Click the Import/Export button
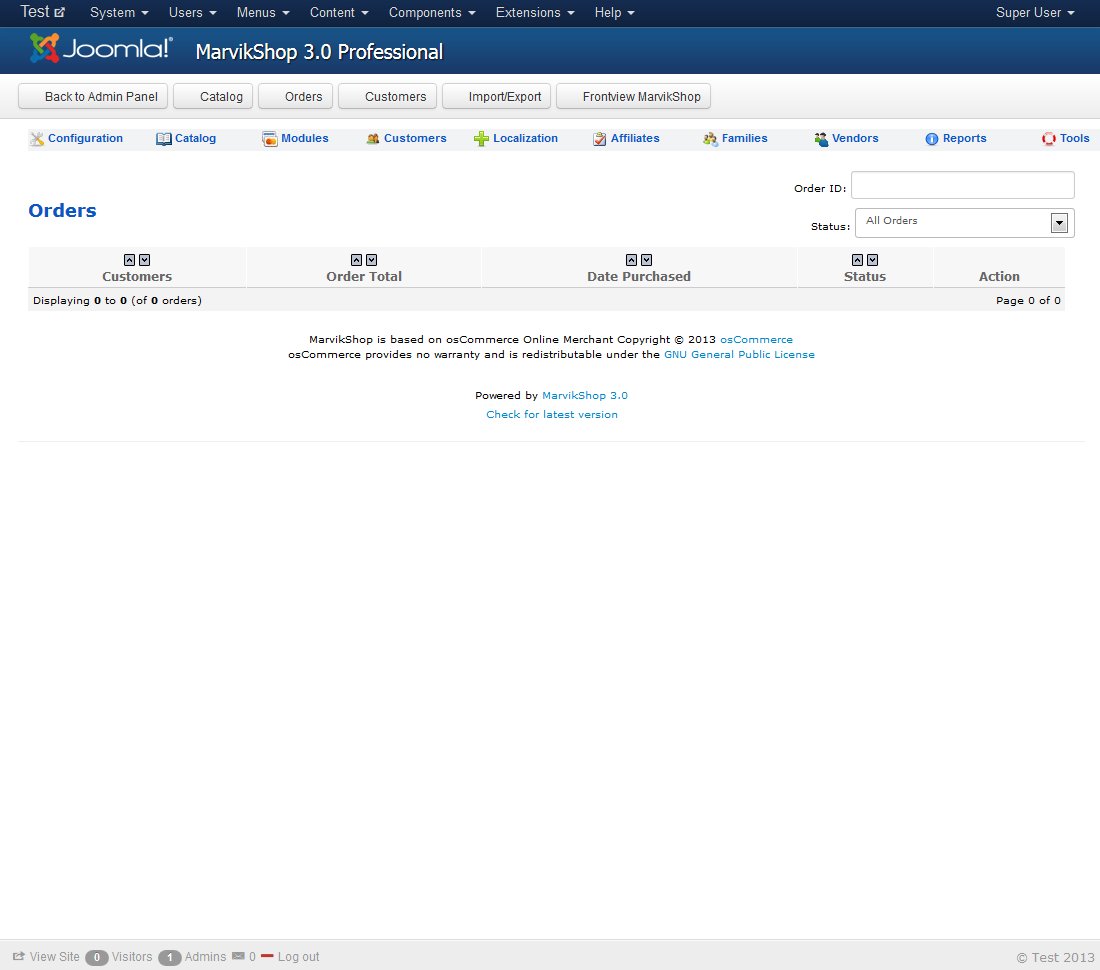Screen dimensions: 1100x970 click(x=496, y=97)
